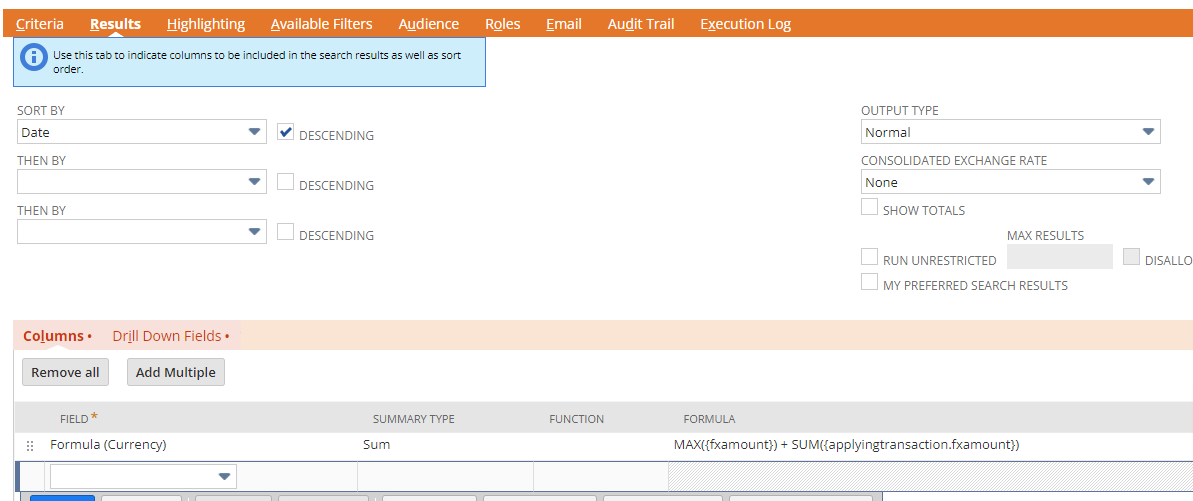Click the empty summary type cell in new row
The image size is (1193, 501).
(x=446, y=477)
